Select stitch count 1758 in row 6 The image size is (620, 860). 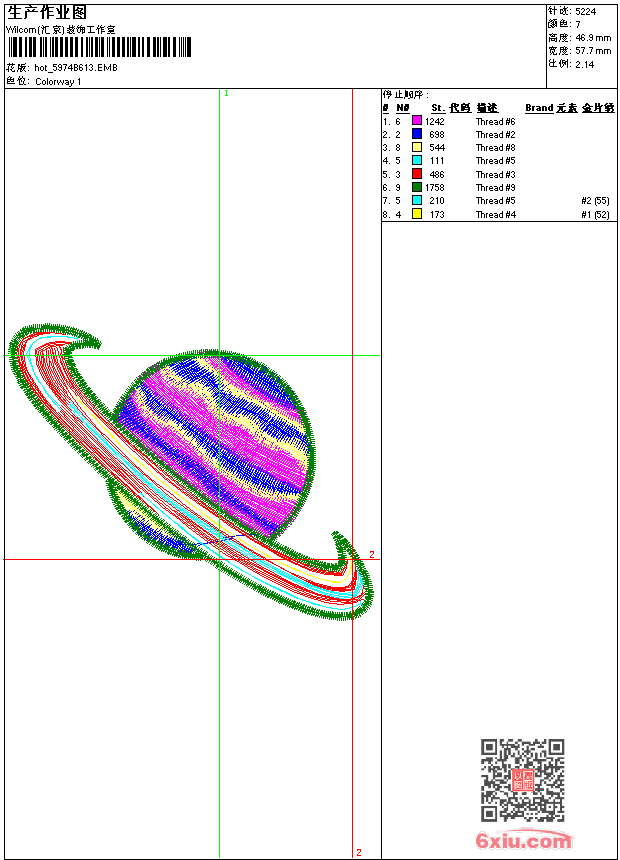point(435,188)
